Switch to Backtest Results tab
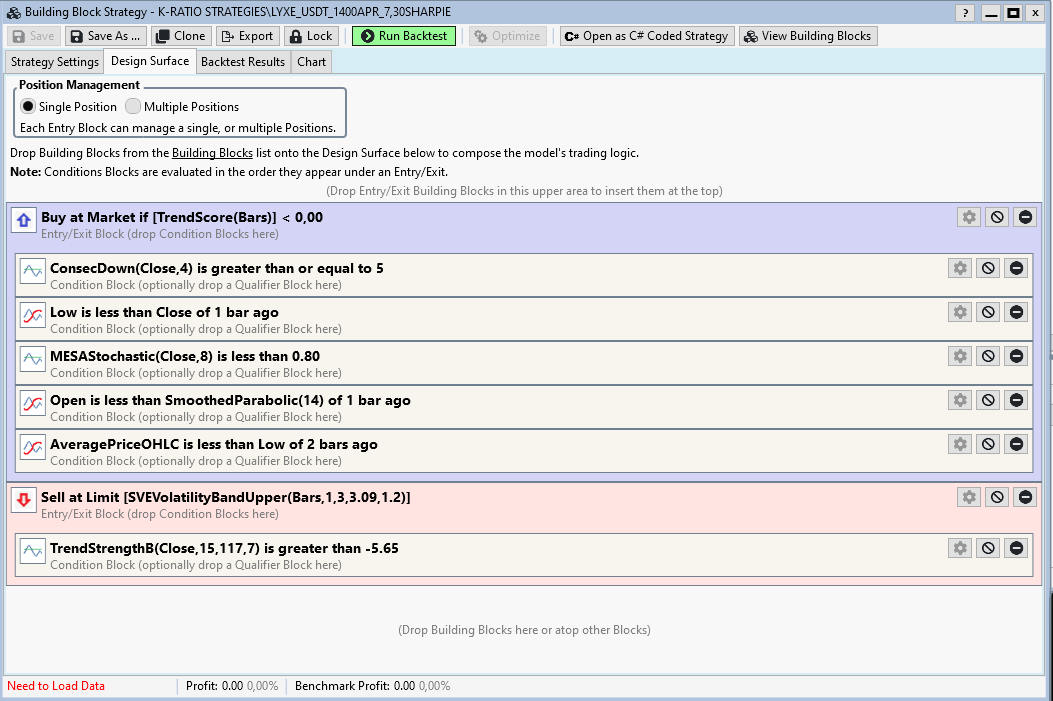1053x701 pixels. tap(243, 62)
